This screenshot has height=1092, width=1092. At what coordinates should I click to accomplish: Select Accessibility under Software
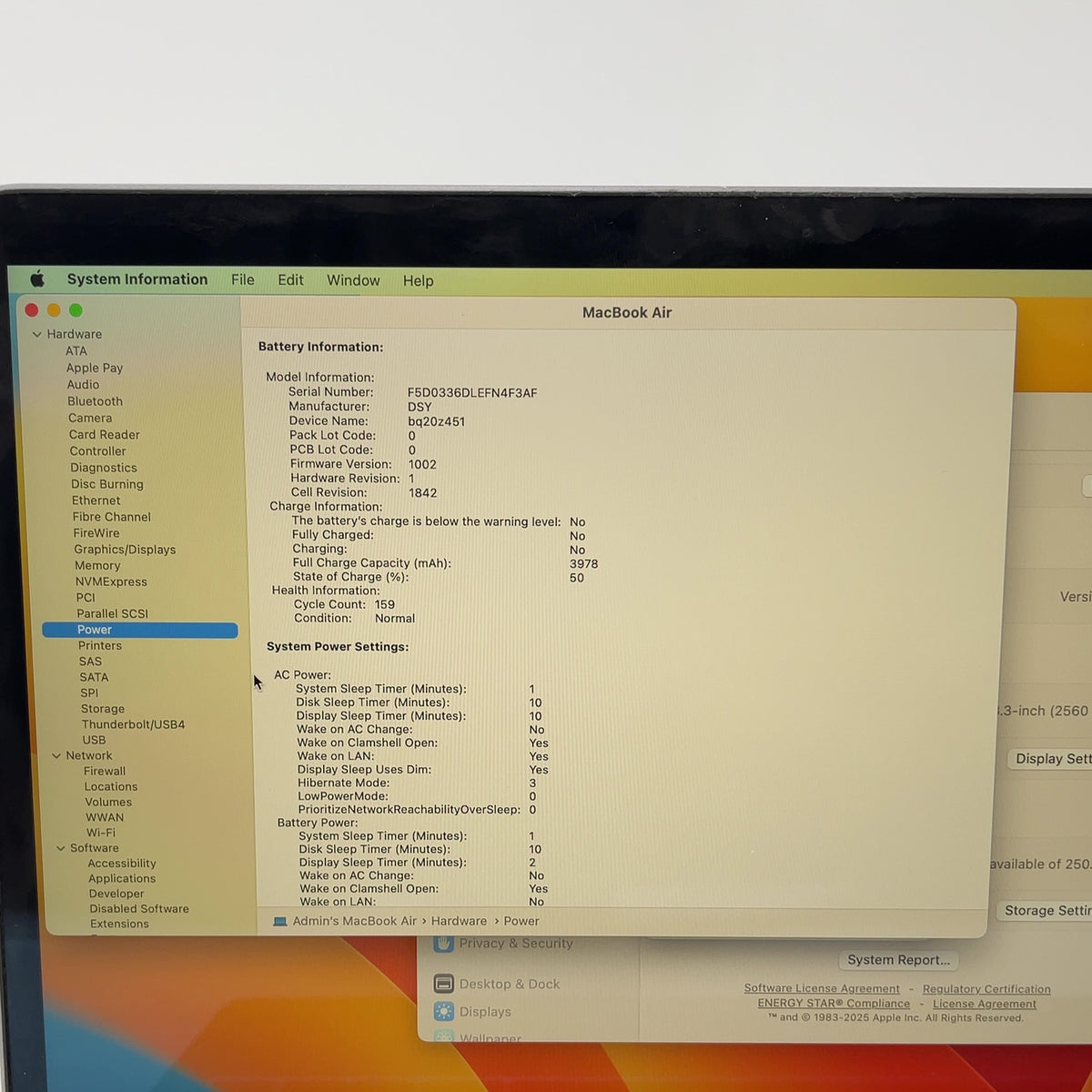coord(122,864)
